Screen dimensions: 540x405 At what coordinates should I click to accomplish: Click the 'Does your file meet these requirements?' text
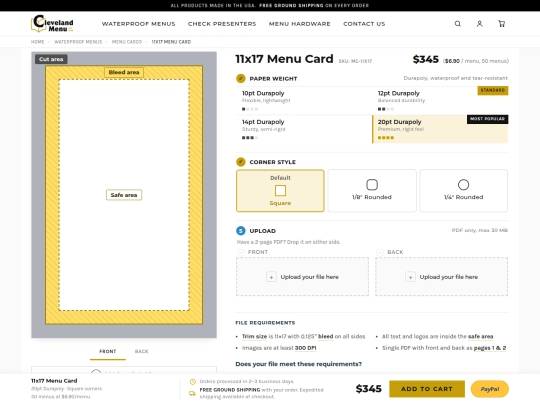coord(299,364)
